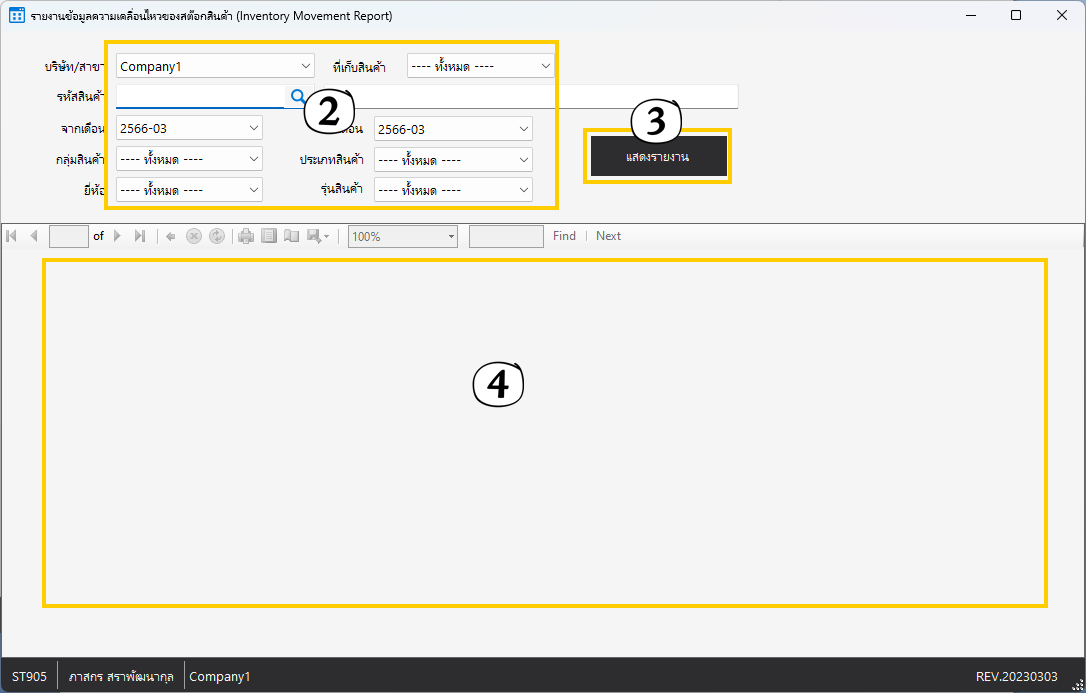This screenshot has width=1086, height=693.
Task: Toggle print layout view icon
Action: [x=269, y=236]
